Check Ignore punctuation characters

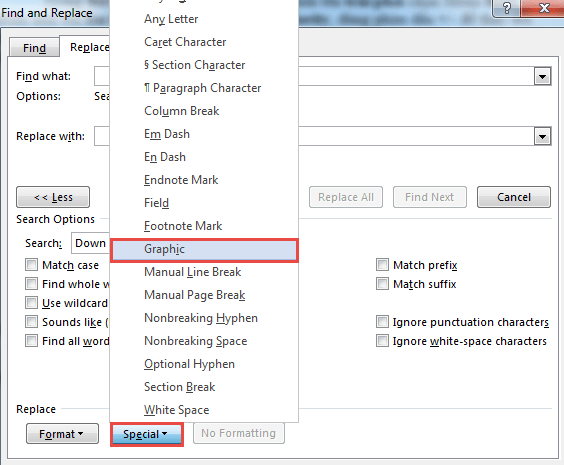click(382, 322)
